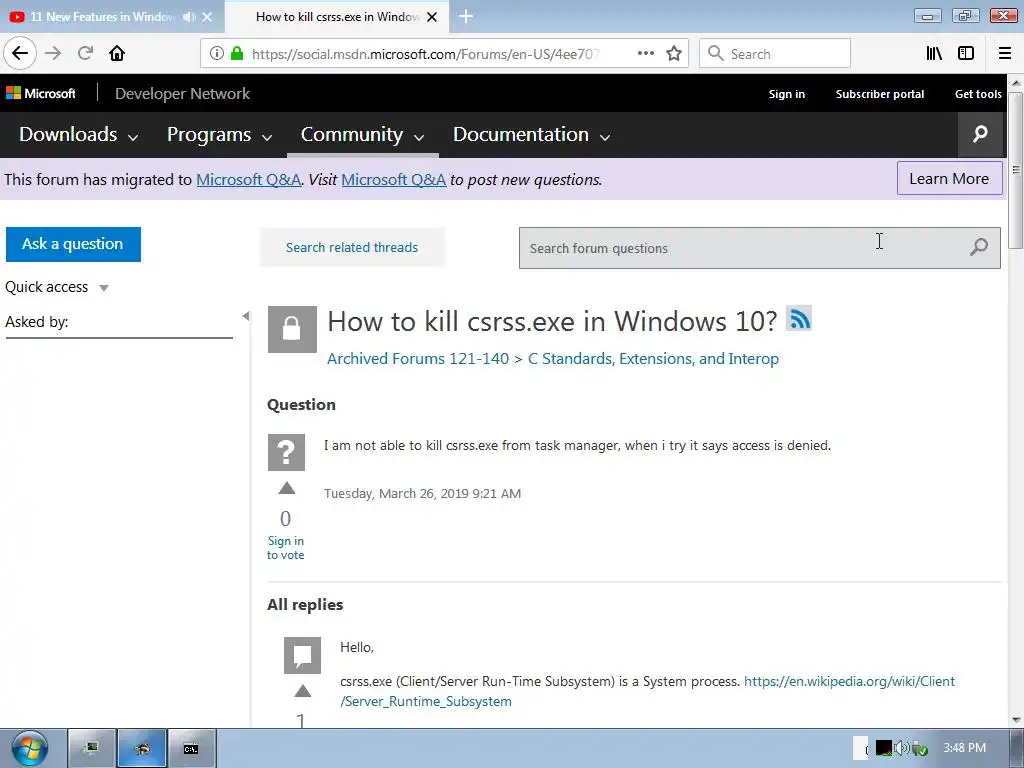Click the scrollbar down arrow
Screen dimensions: 1024x768
tap(1016, 720)
